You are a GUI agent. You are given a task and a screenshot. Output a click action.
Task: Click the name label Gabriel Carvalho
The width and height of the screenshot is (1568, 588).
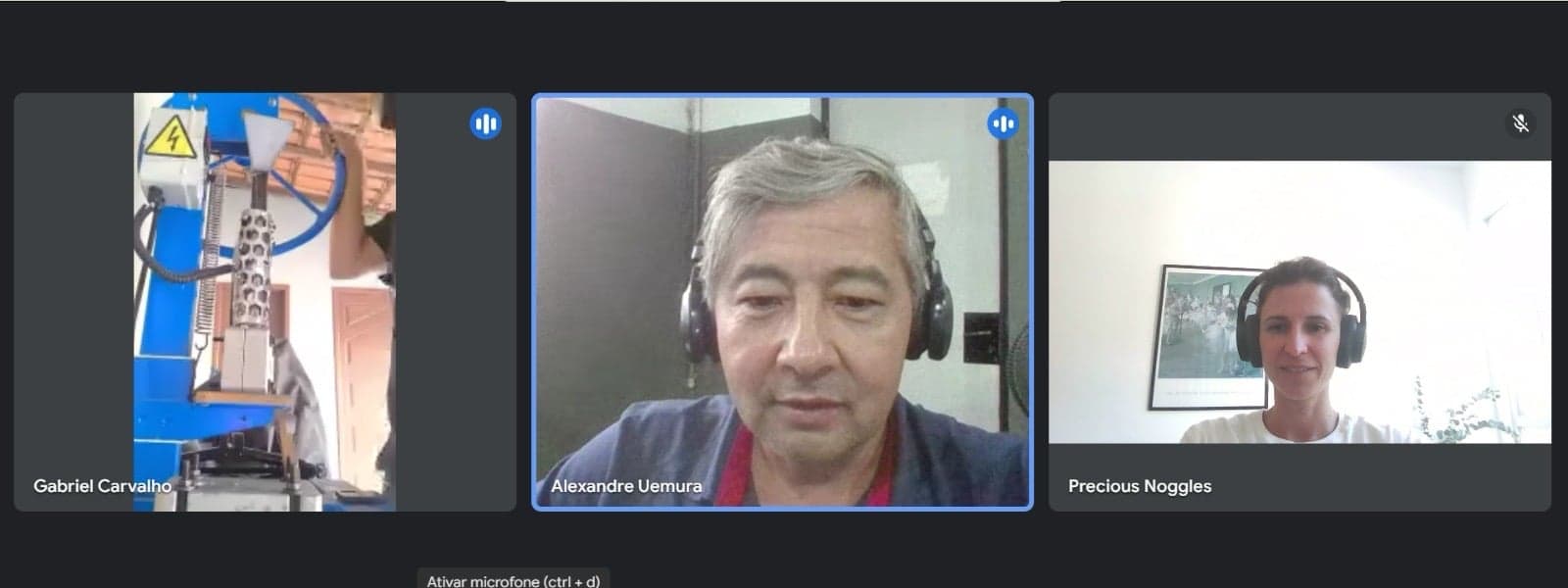(102, 486)
